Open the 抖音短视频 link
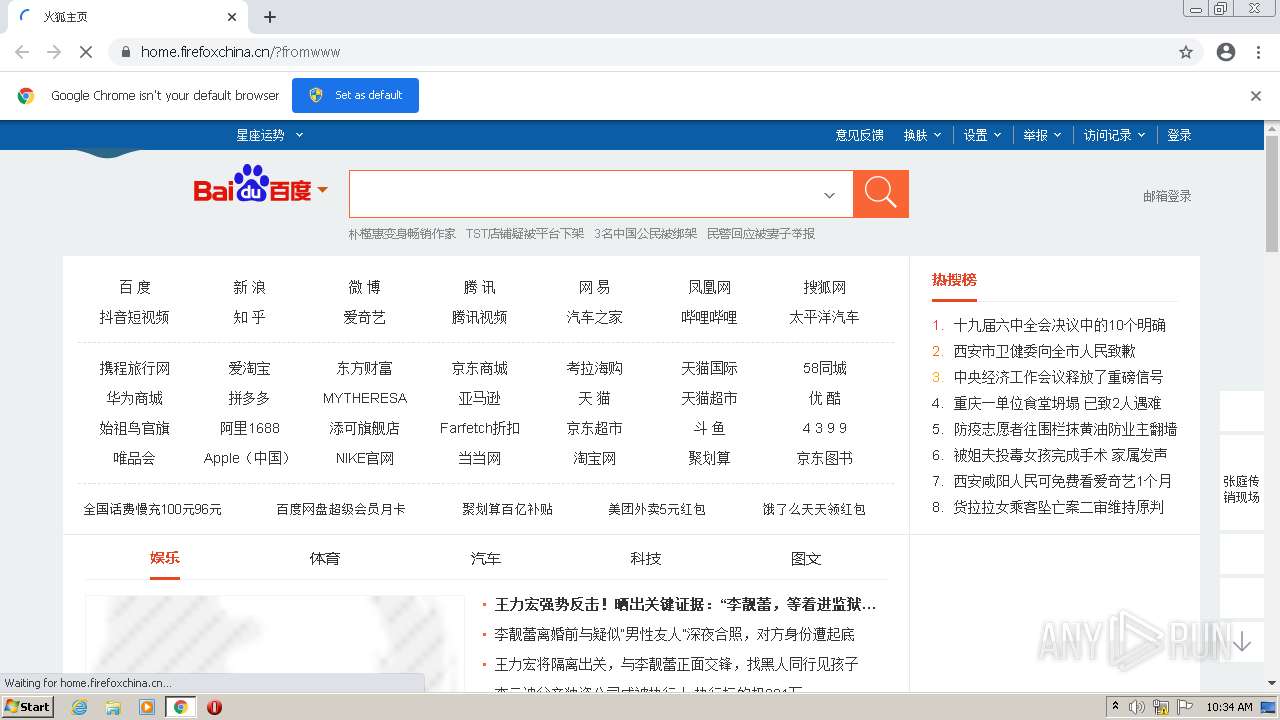 click(134, 317)
